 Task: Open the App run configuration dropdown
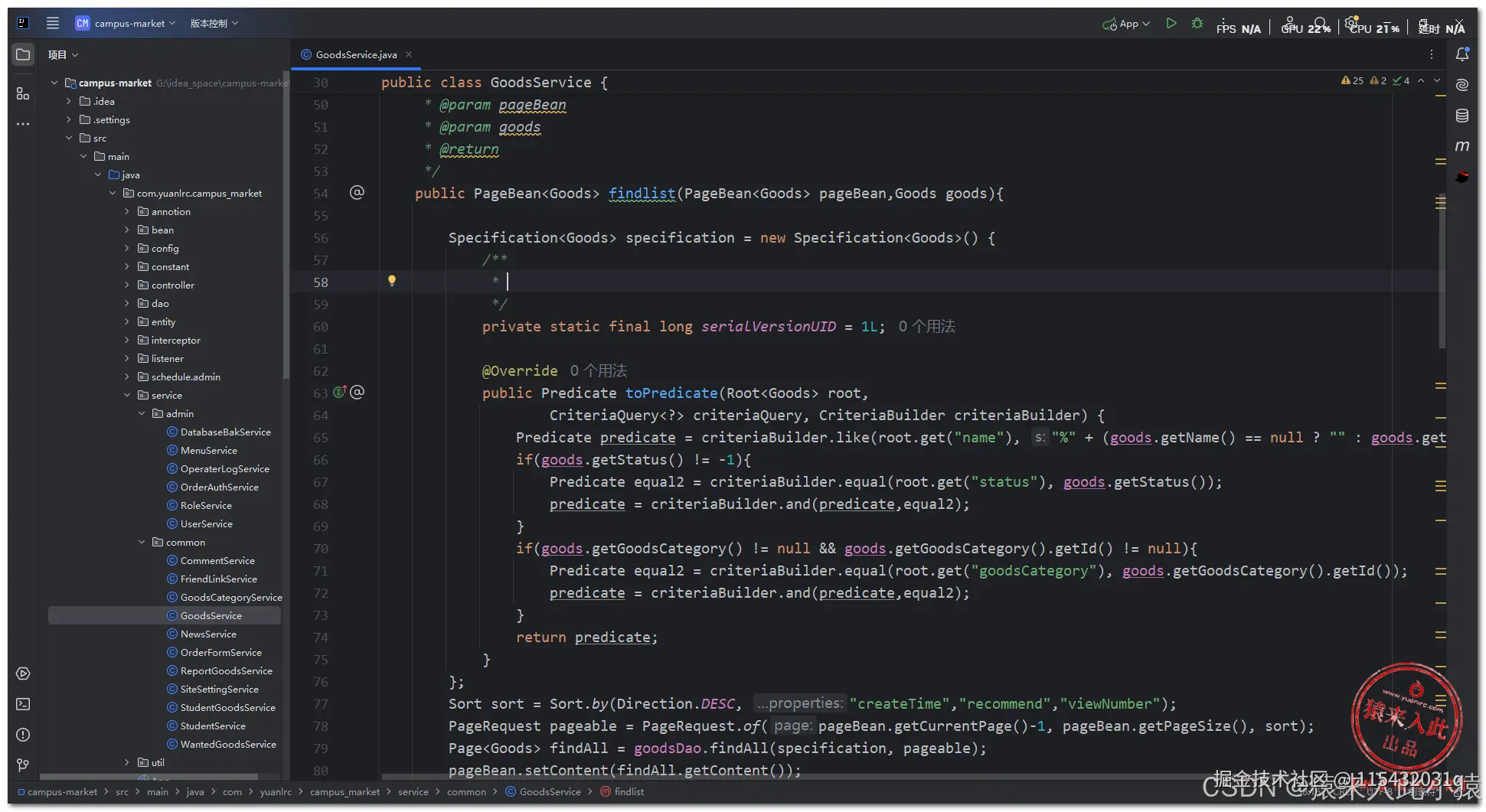1126,24
